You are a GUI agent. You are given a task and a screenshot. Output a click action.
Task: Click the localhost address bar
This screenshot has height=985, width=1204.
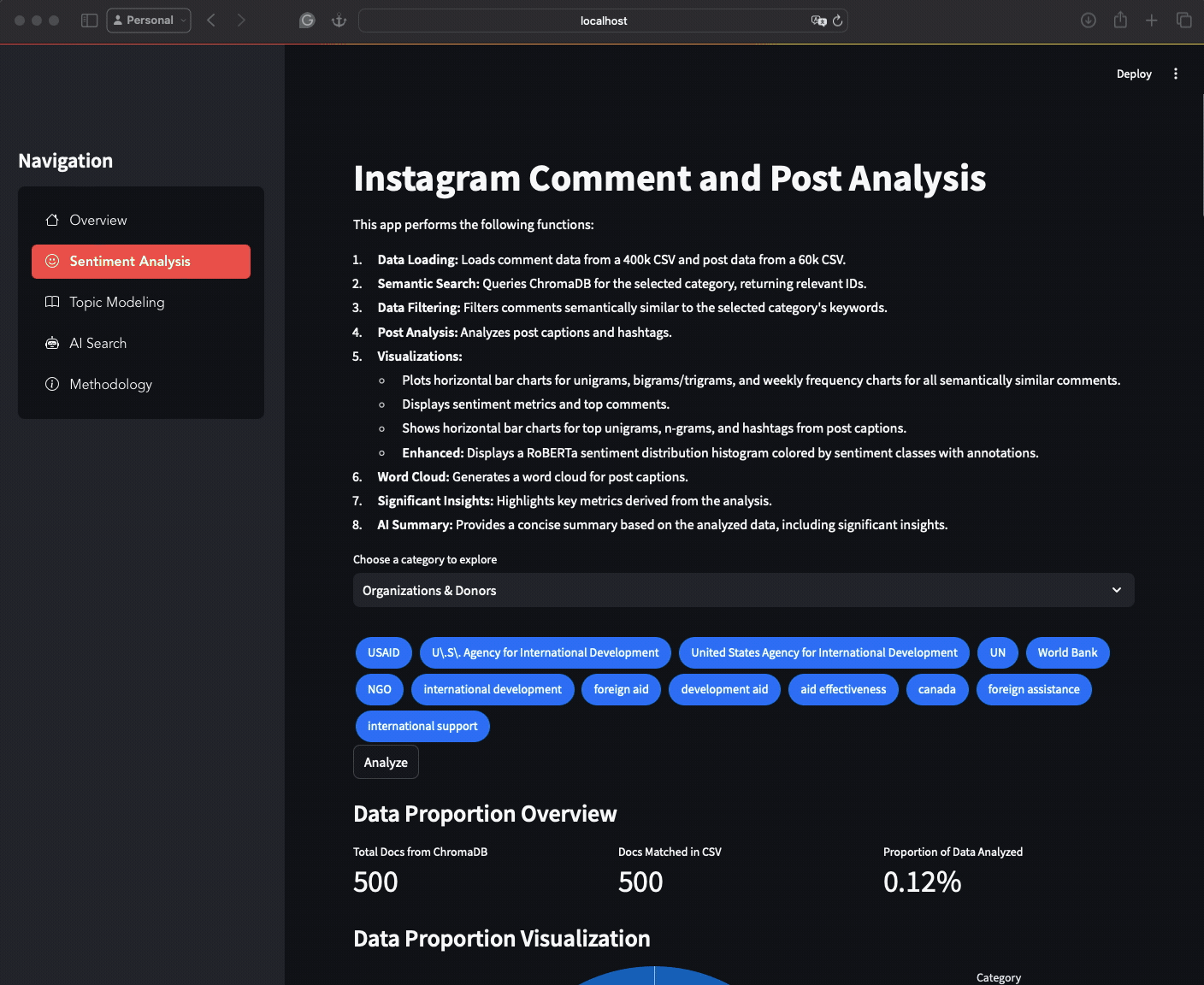point(603,21)
